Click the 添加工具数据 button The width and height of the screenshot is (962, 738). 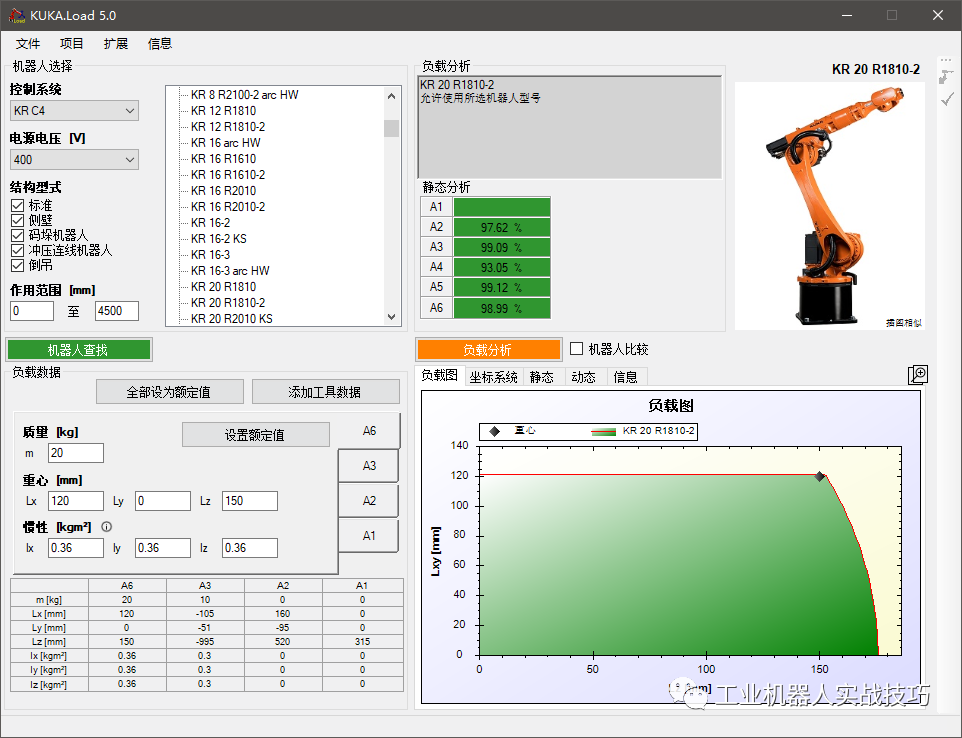pyautogui.click(x=326, y=391)
